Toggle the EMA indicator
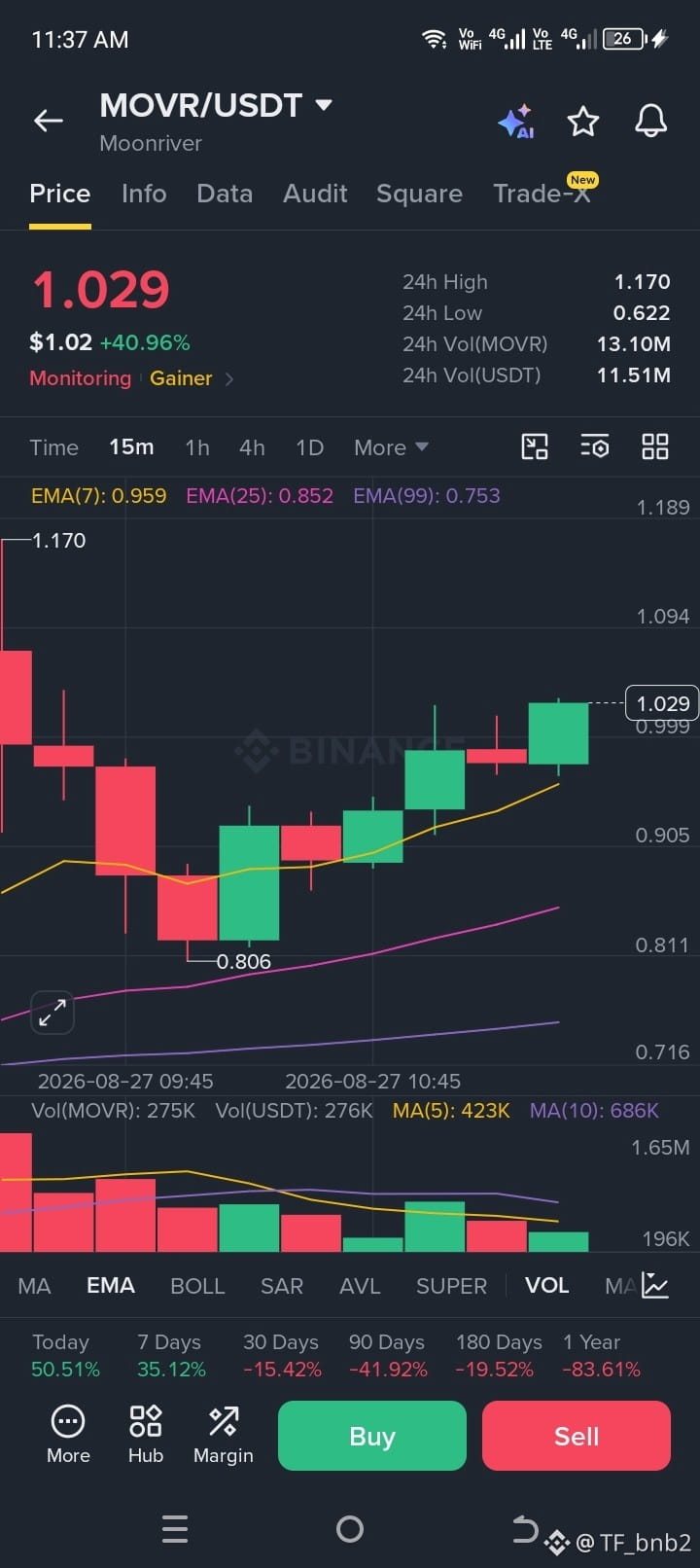 (111, 1286)
